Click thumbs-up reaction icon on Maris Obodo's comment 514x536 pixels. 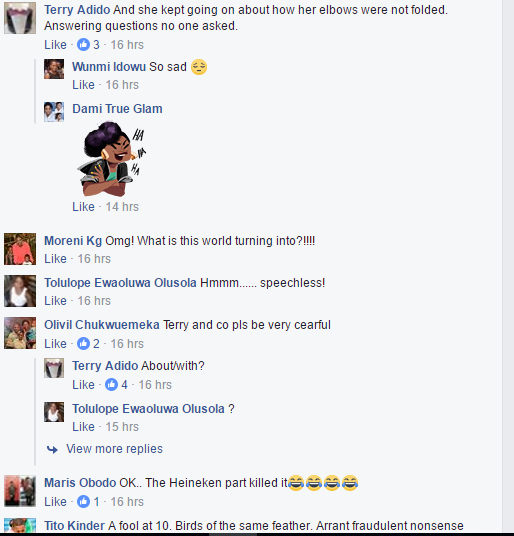tap(83, 501)
